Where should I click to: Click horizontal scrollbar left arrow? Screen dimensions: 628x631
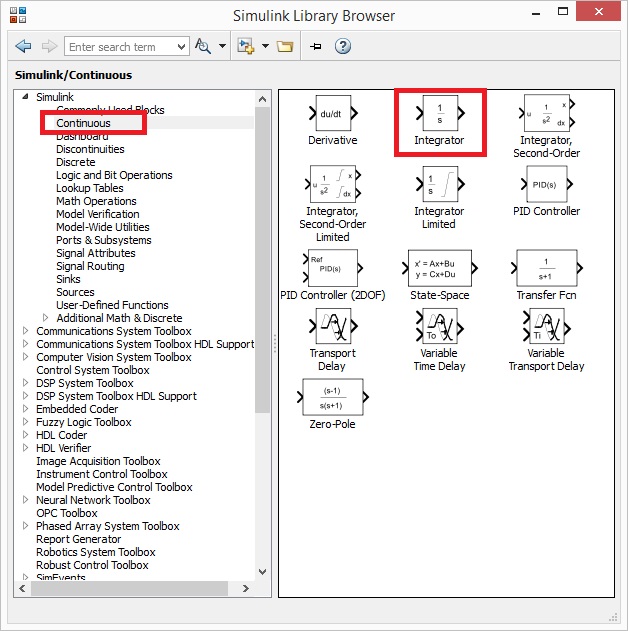[23, 588]
